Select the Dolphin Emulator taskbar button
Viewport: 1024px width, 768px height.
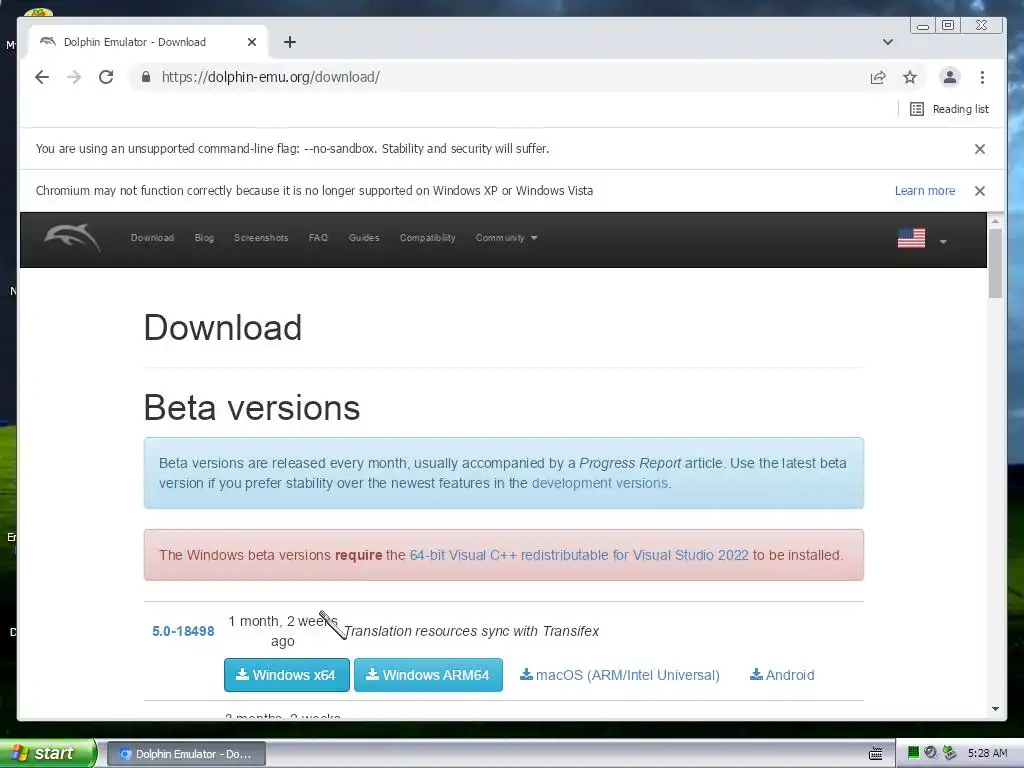186,754
